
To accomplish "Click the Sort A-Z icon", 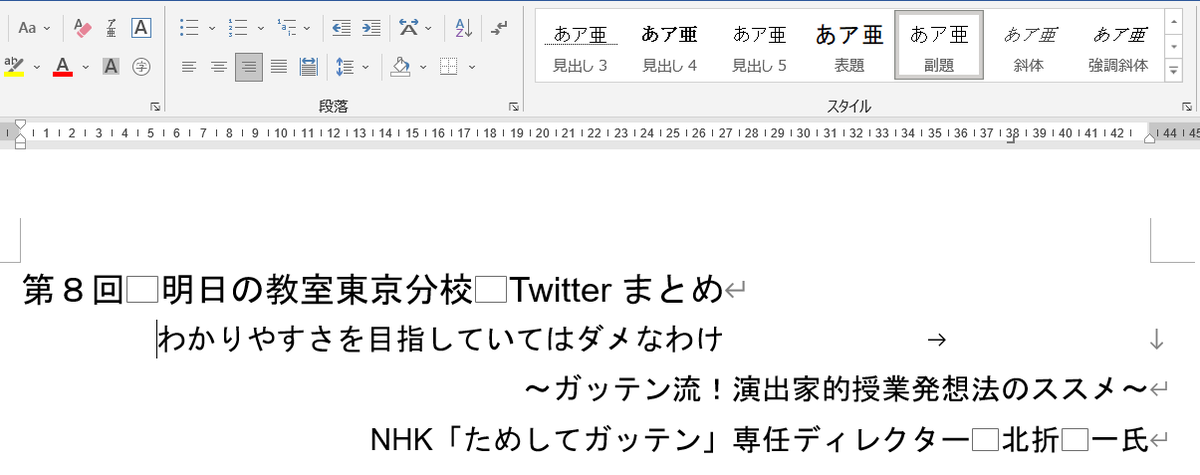I will pos(464,27).
